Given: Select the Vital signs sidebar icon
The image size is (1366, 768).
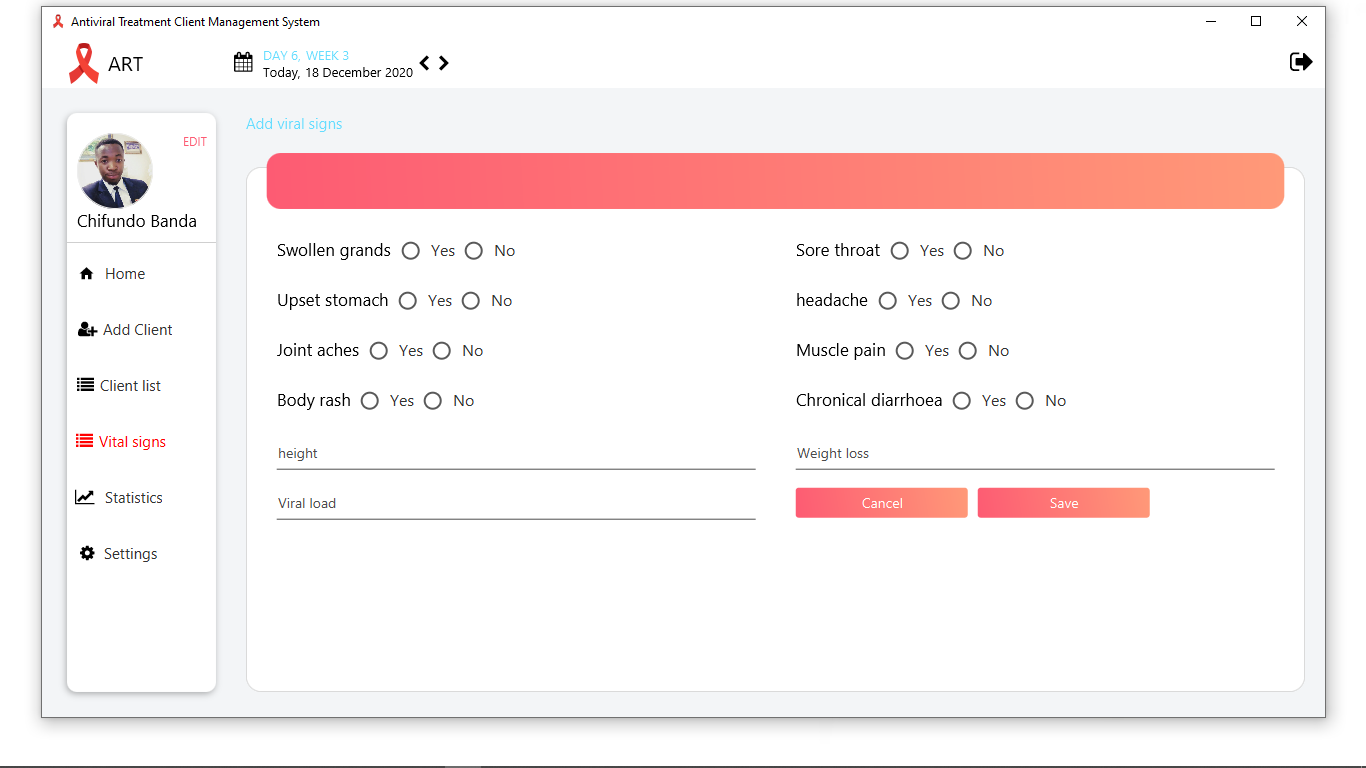Looking at the screenshot, I should 86,441.
